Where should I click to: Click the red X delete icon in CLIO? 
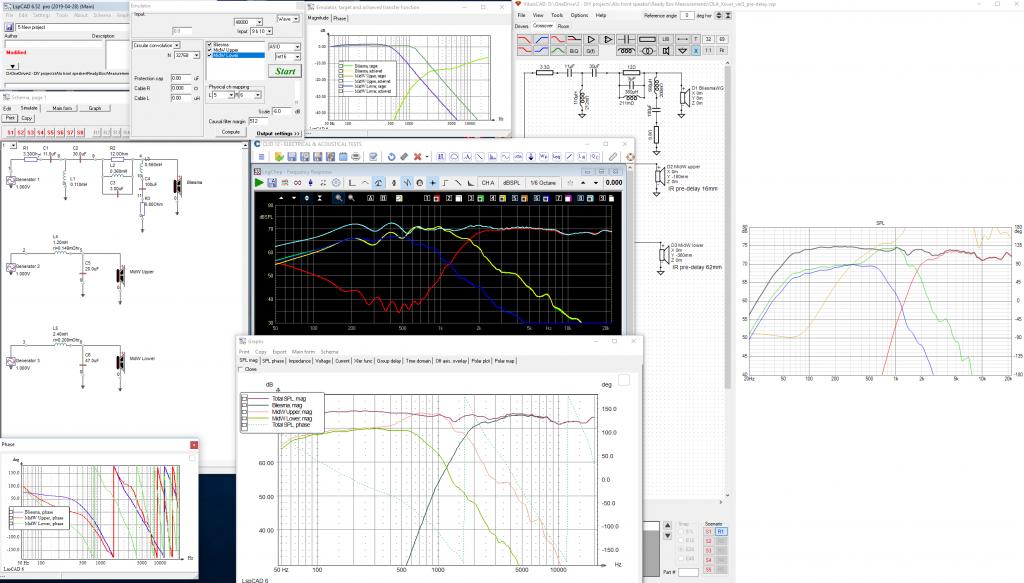click(x=417, y=157)
